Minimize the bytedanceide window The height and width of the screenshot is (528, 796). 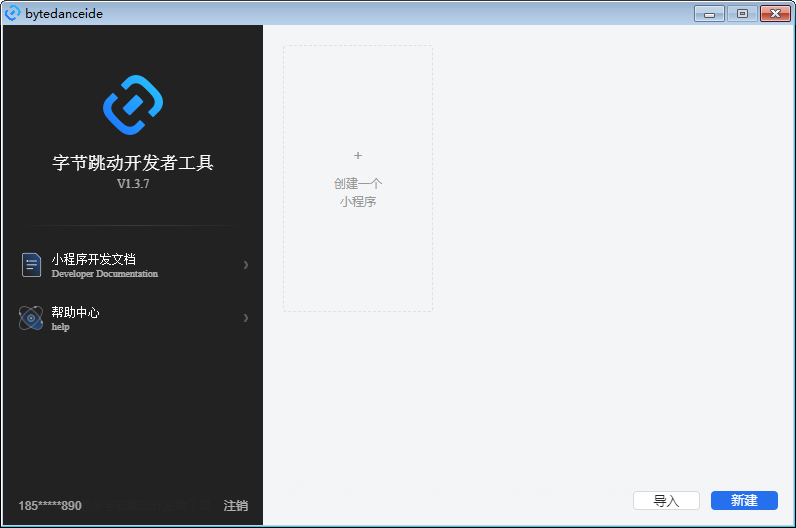pos(710,14)
